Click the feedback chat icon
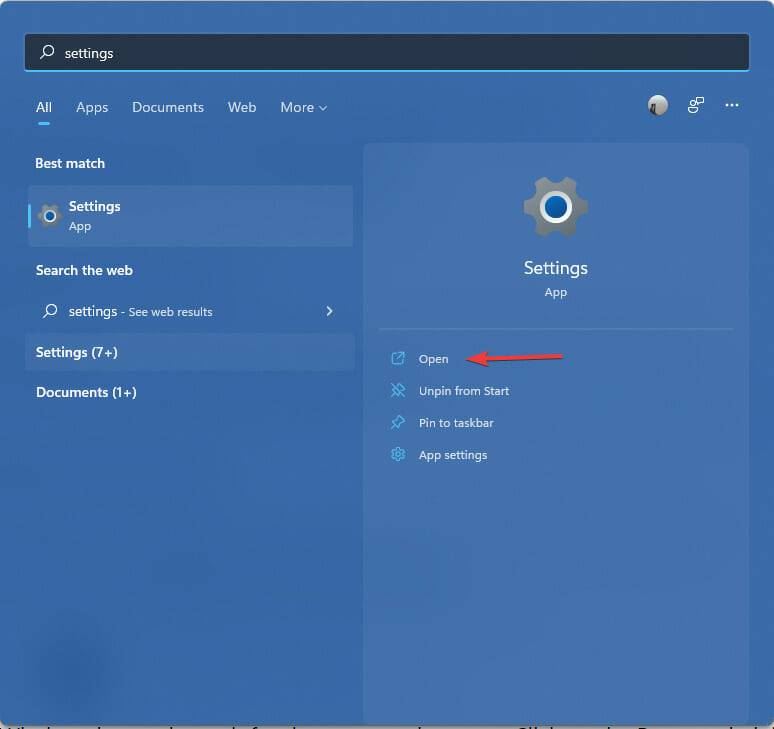Screen dimensions: 774x729 (696, 105)
